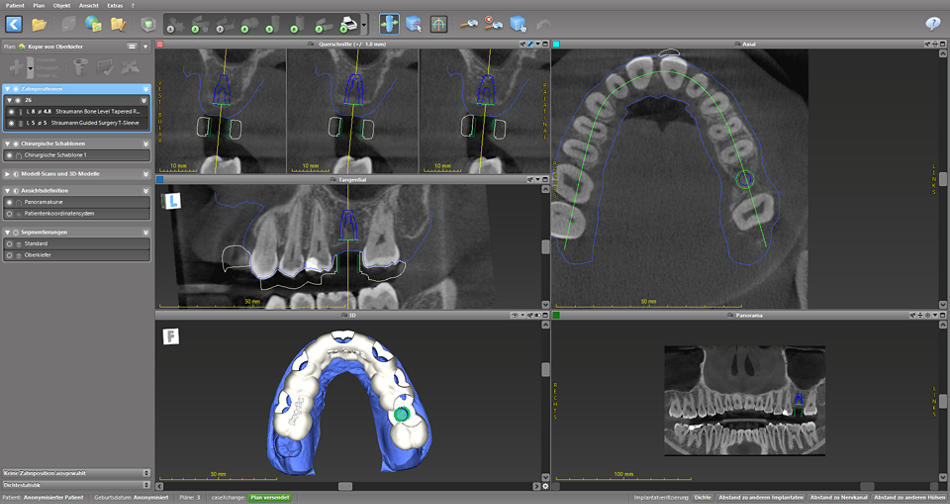Click the panoramic curve arch icon
The width and height of the screenshot is (950, 504).
tap(439, 24)
